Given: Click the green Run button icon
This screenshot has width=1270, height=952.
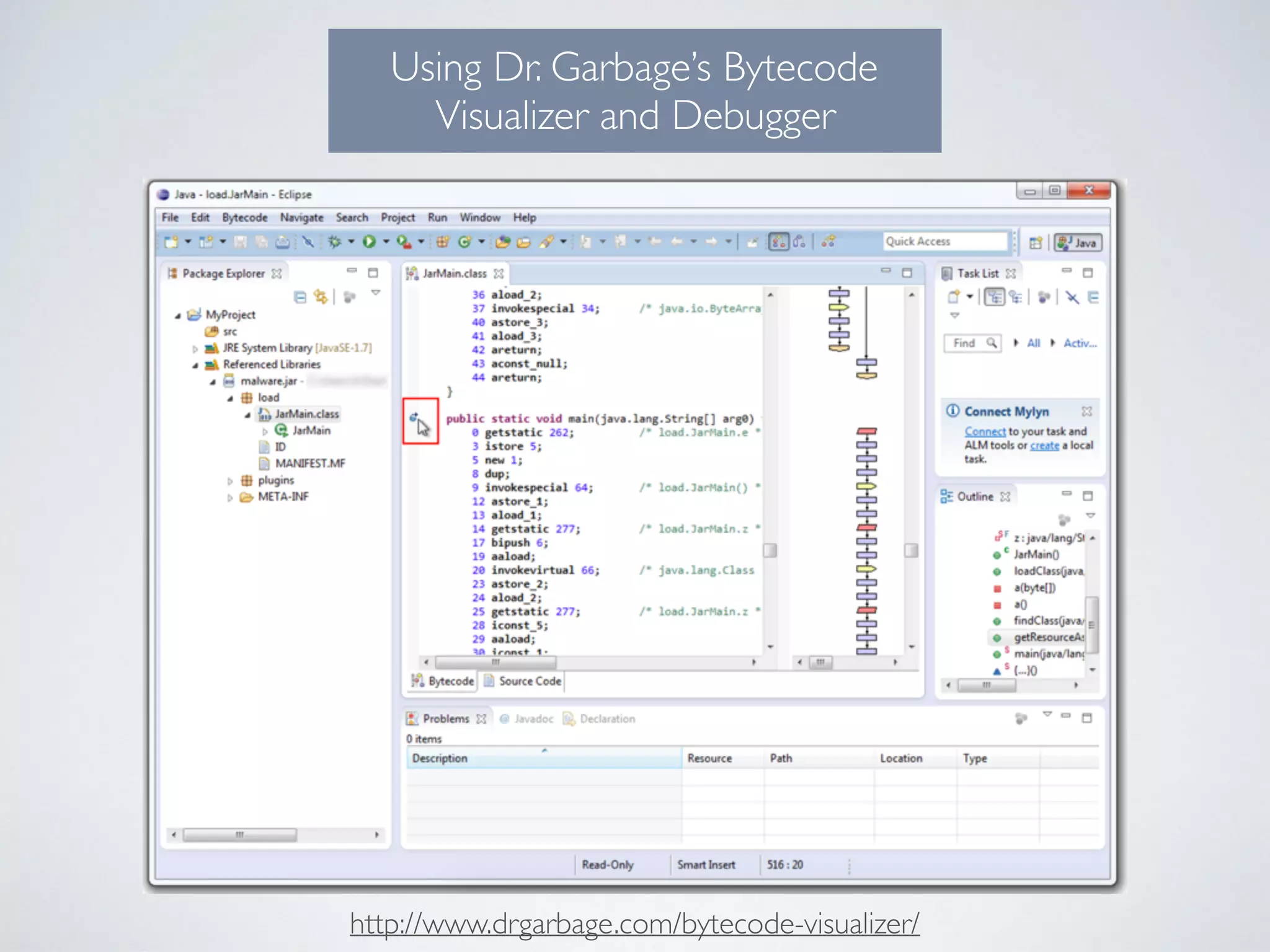Looking at the screenshot, I should tap(370, 242).
